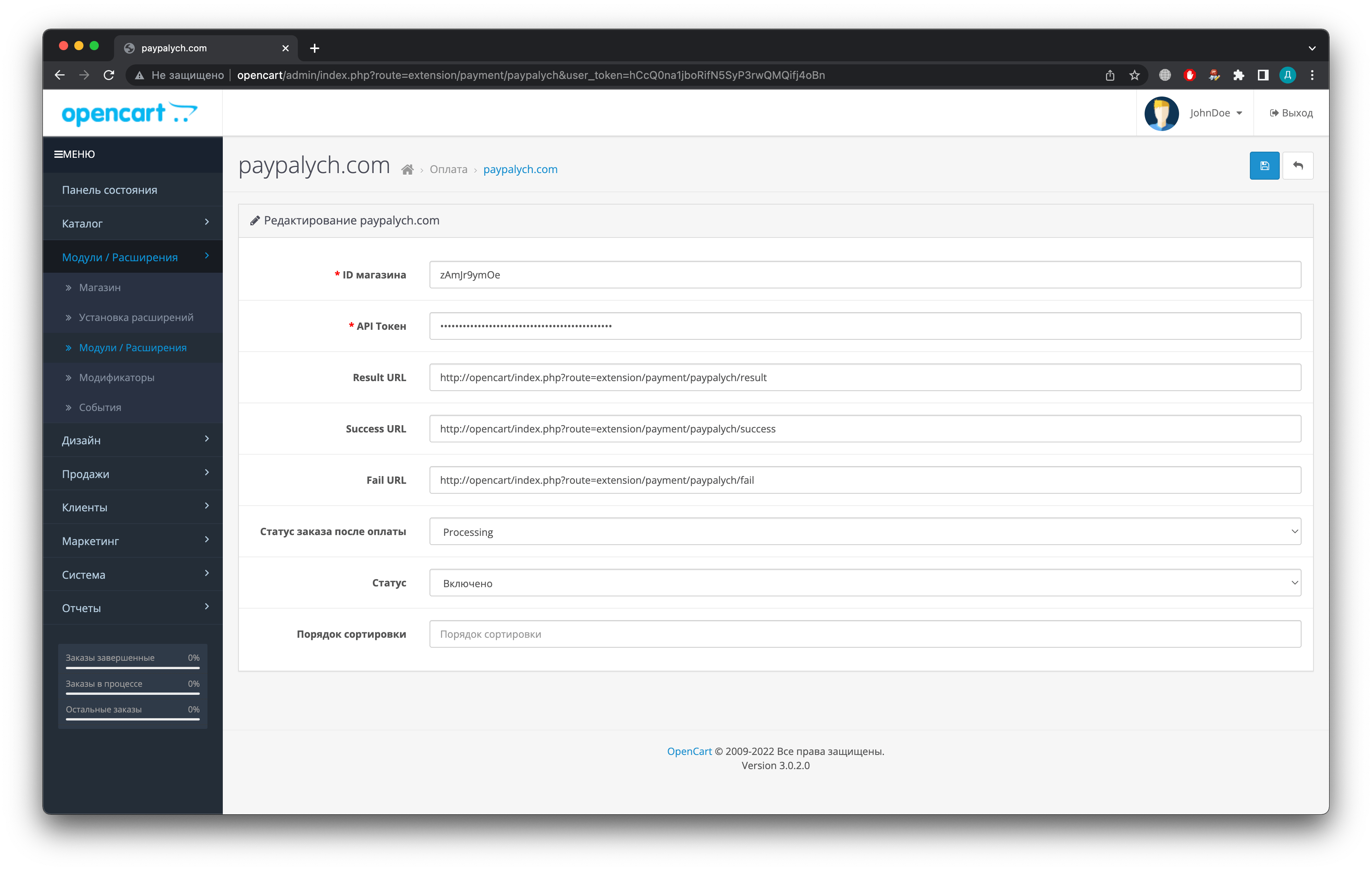The image size is (1372, 871).
Task: Click the OpenCart footer link
Action: pos(689,751)
